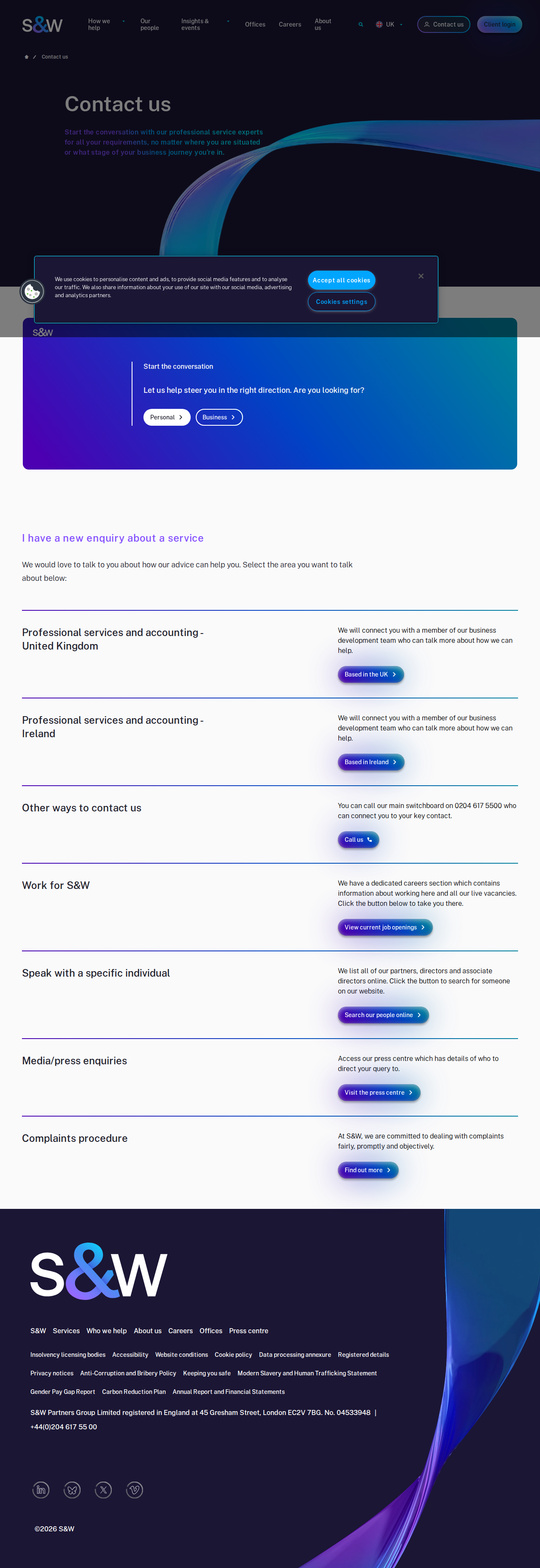
Task: Click the Call us button
Action: (358, 839)
